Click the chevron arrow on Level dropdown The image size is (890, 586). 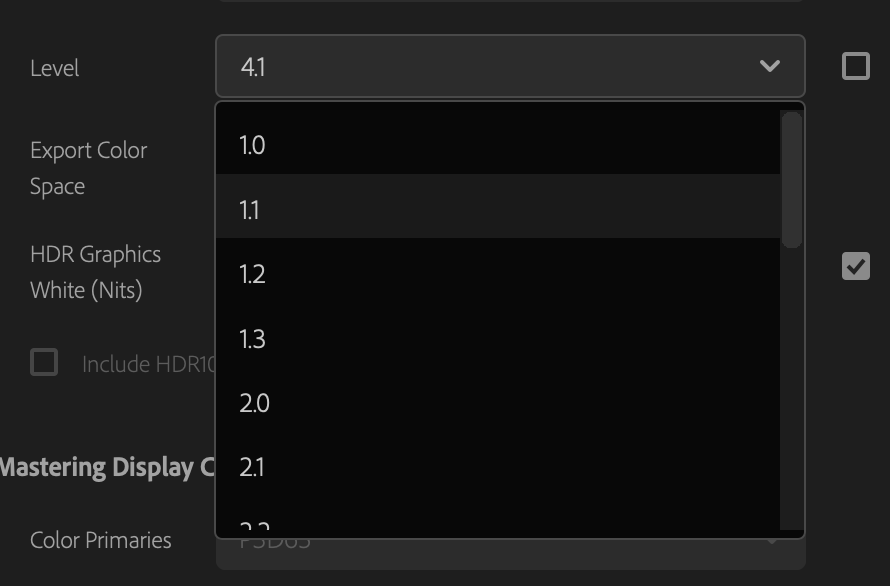tap(769, 66)
